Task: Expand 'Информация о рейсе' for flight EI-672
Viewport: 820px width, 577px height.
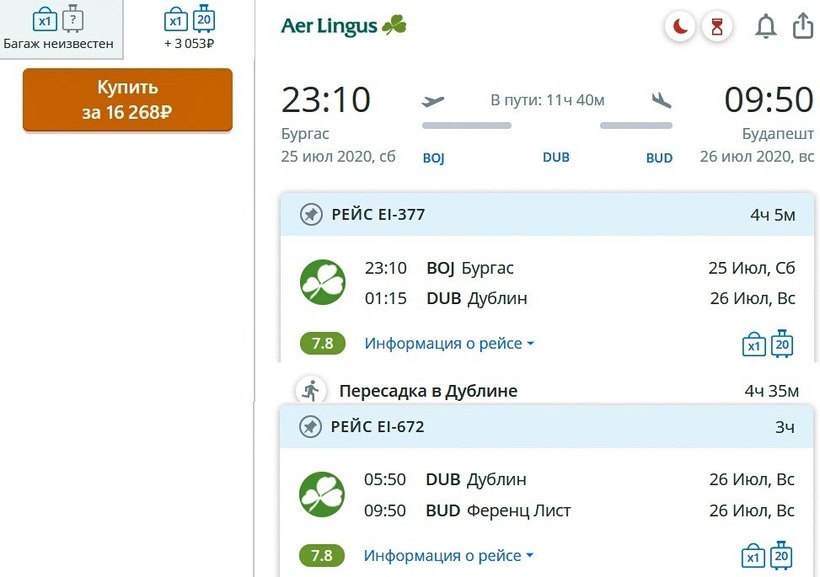Action: [448, 556]
